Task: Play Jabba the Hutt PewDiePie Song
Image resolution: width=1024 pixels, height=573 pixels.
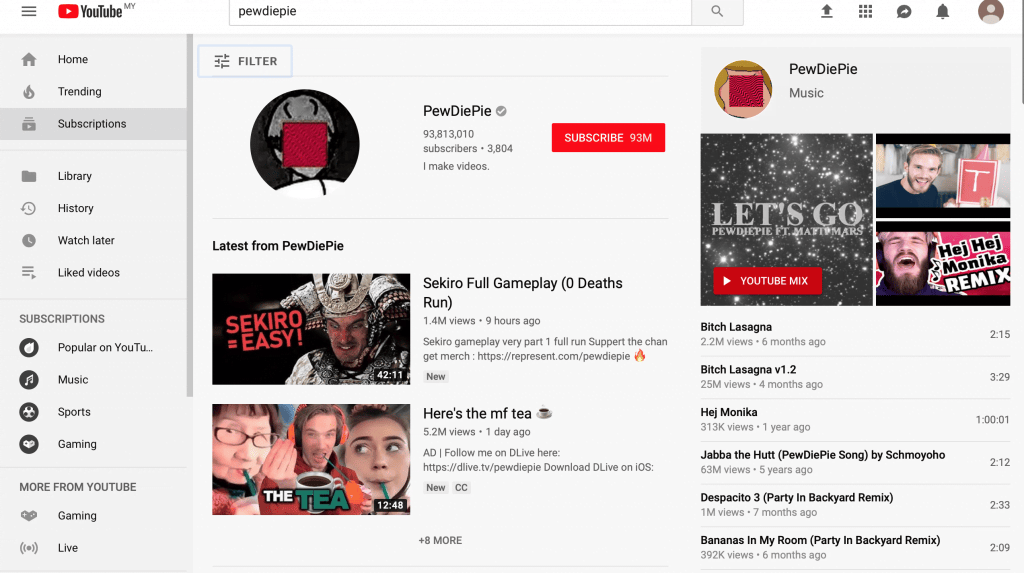Action: [x=856, y=462]
